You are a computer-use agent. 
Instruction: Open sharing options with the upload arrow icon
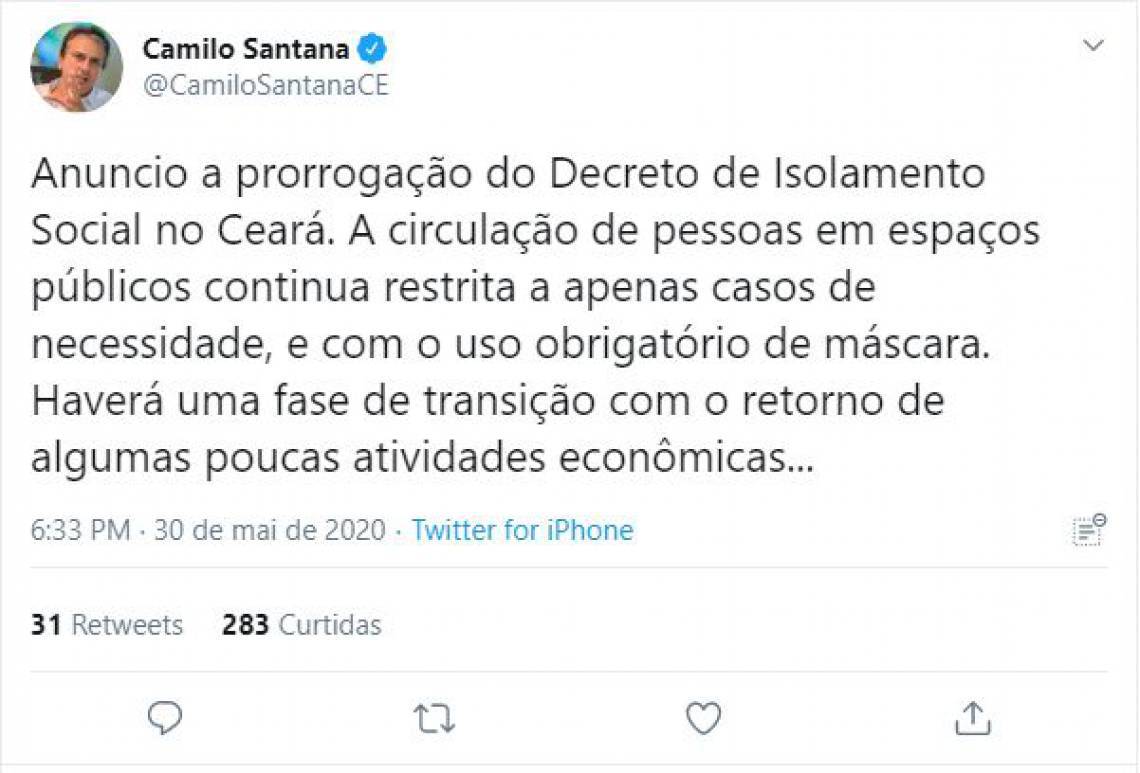[x=974, y=714]
